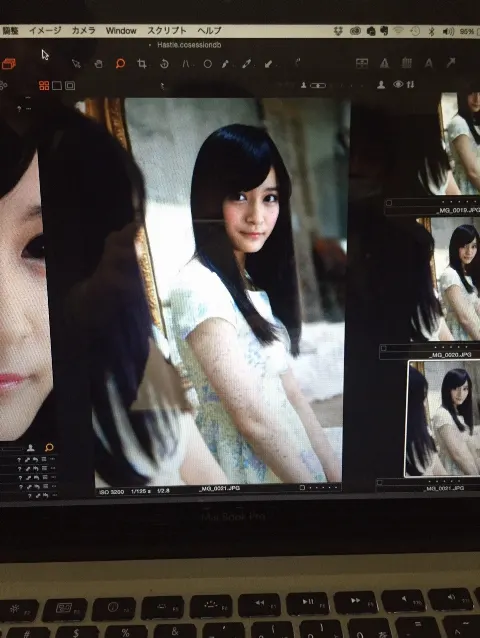Viewport: 480px width, 638px height.
Task: Click the browser sort arrows icon
Action: coord(410,85)
